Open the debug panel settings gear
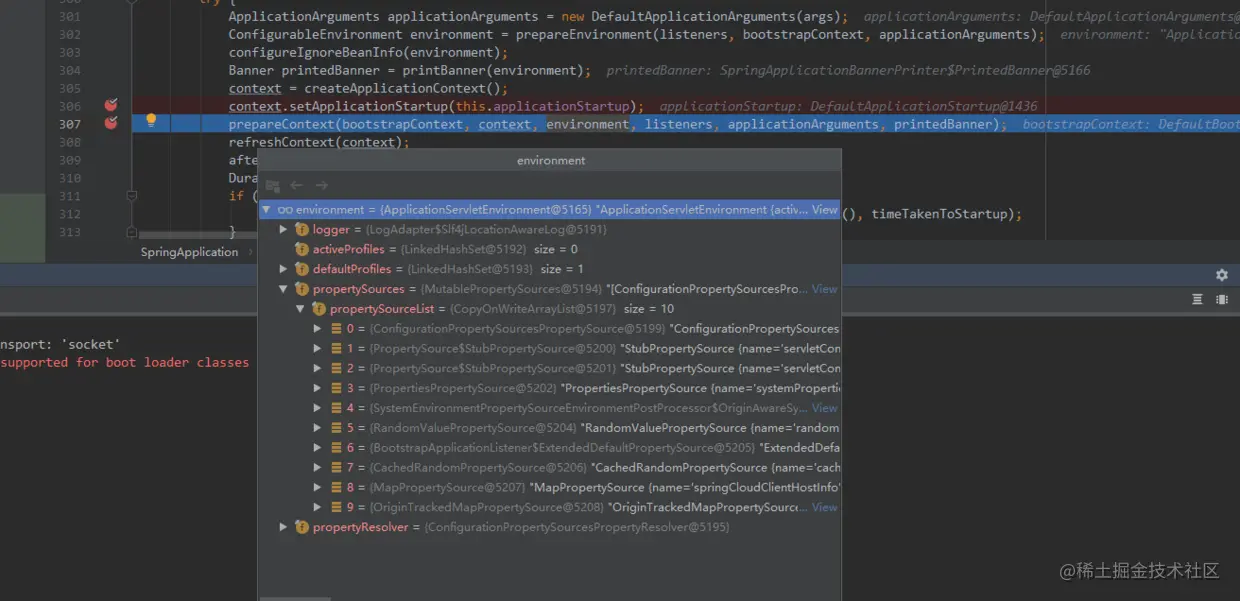1240x601 pixels. pyautogui.click(x=1221, y=275)
